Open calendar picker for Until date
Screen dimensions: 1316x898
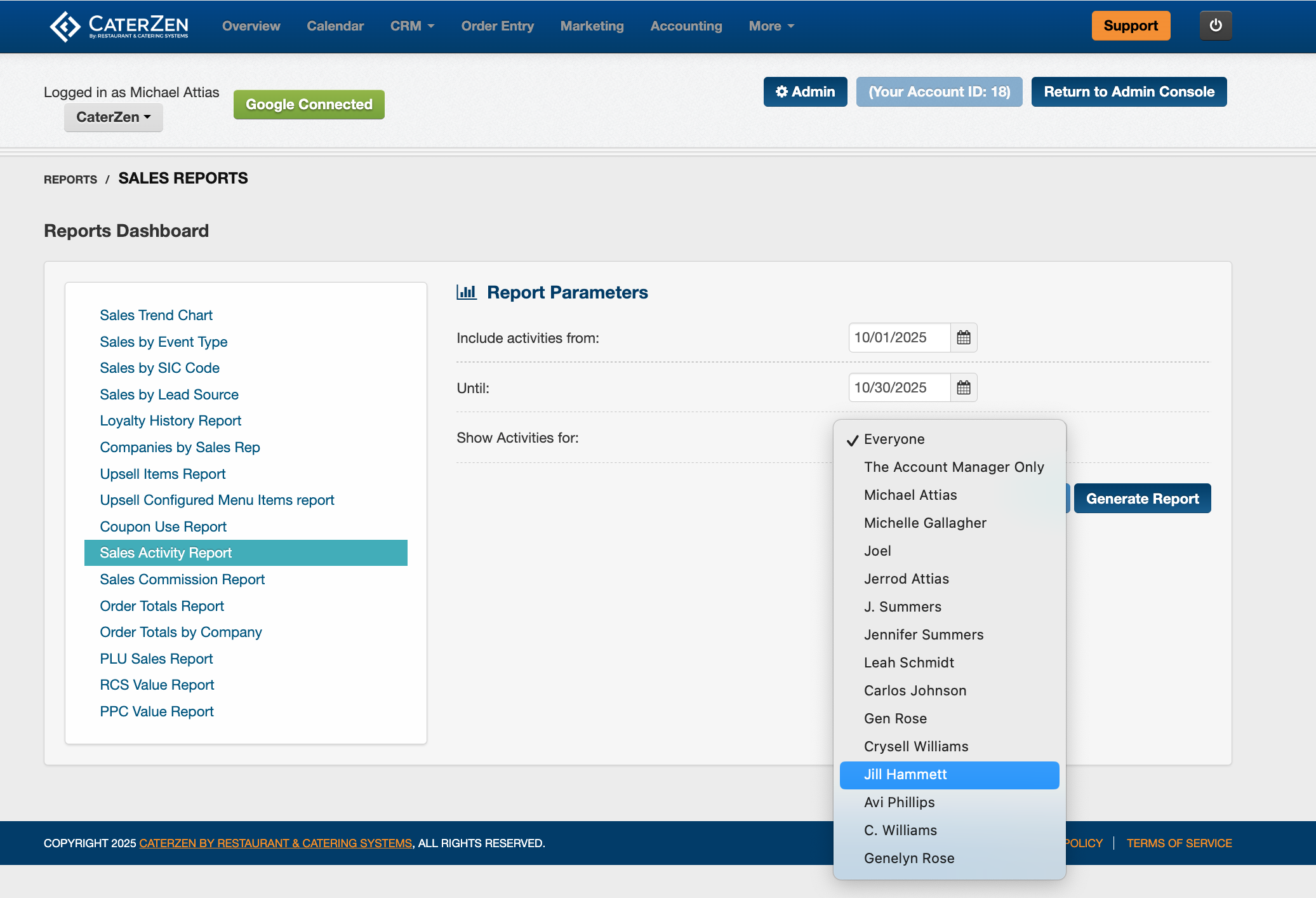tap(963, 388)
